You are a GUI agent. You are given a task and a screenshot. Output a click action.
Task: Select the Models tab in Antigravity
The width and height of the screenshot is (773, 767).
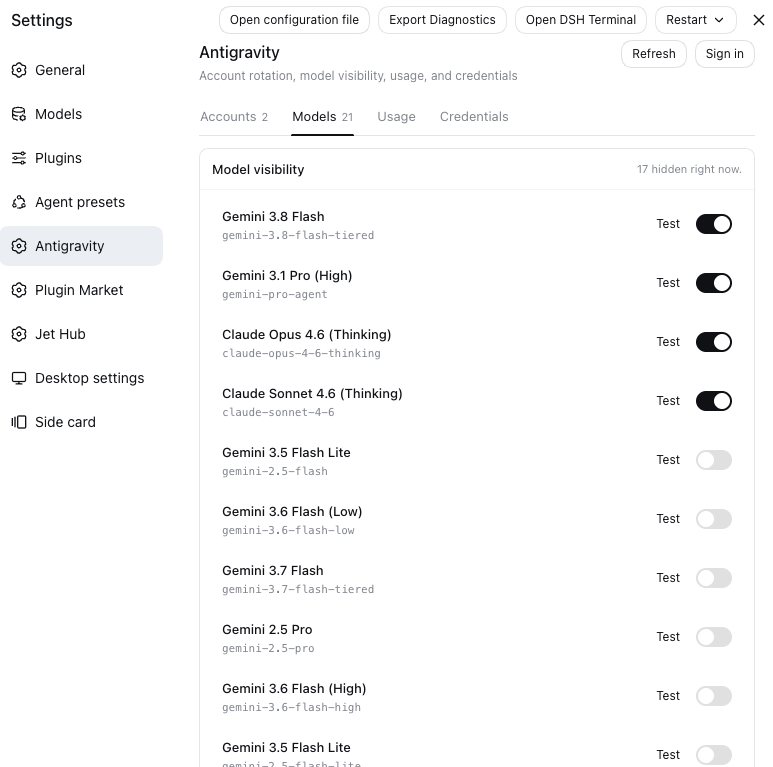[322, 117]
